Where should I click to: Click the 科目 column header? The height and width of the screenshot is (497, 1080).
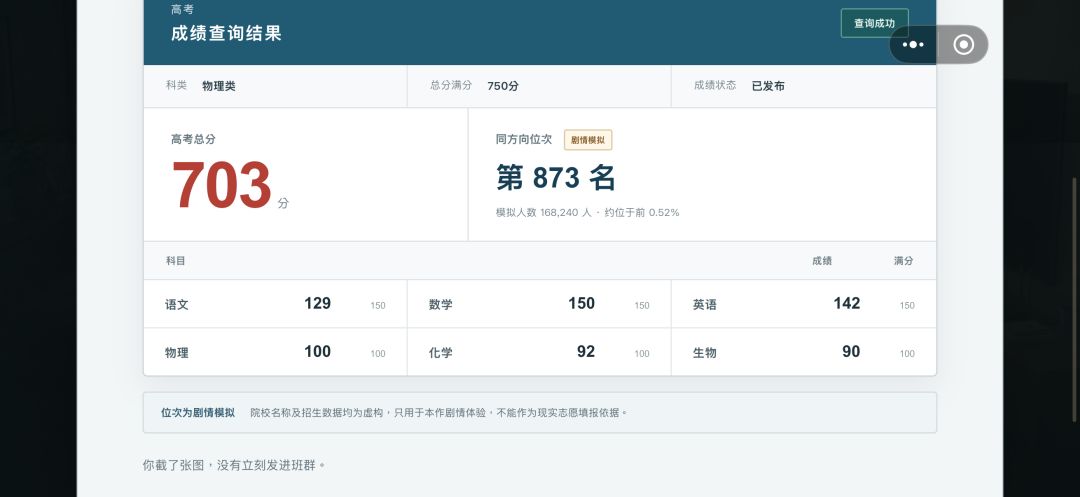coord(176,261)
